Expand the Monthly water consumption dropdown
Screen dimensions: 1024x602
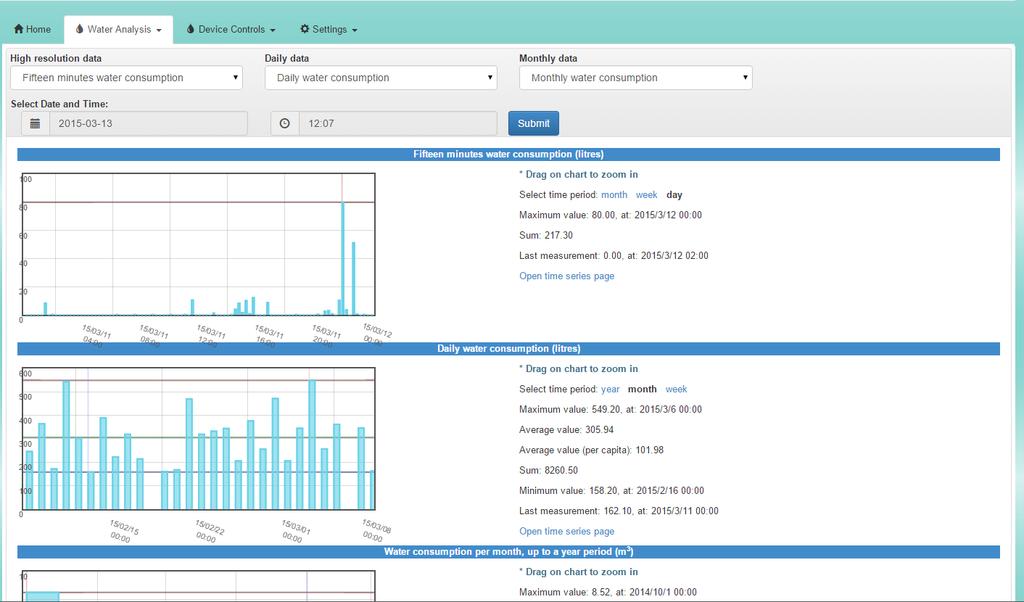635,78
